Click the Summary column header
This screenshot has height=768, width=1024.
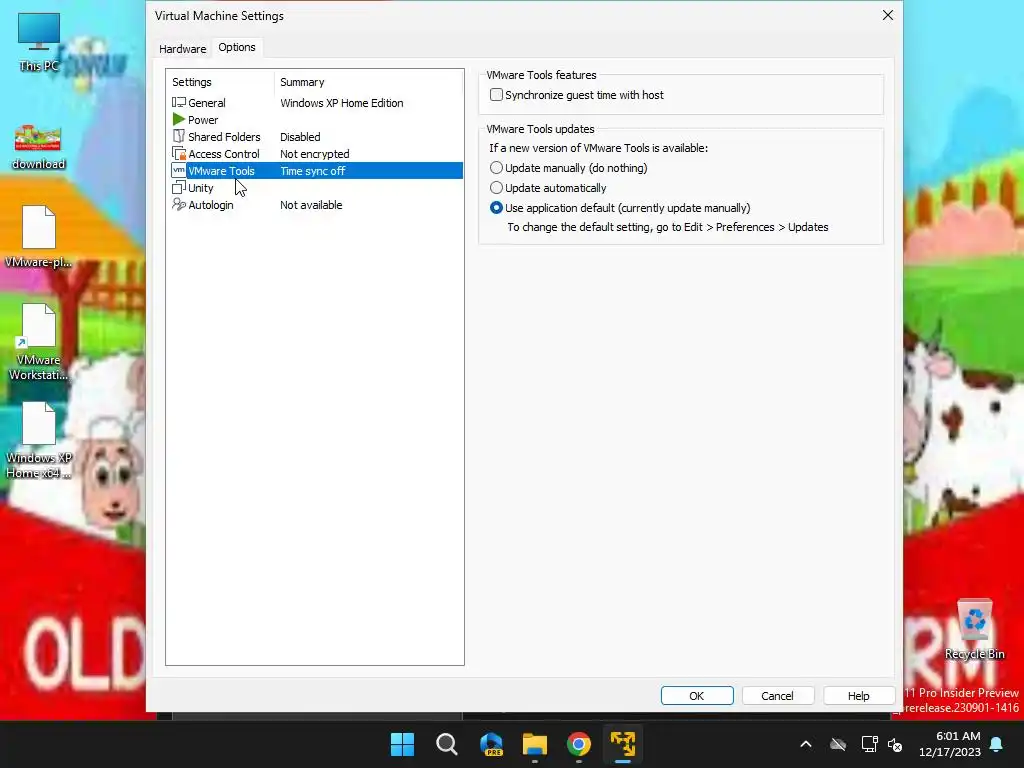point(302,82)
